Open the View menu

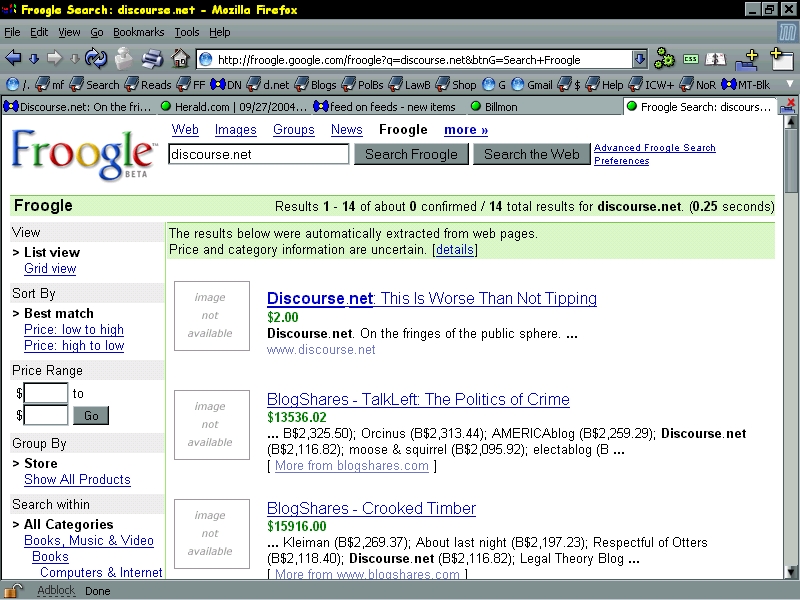[x=69, y=32]
